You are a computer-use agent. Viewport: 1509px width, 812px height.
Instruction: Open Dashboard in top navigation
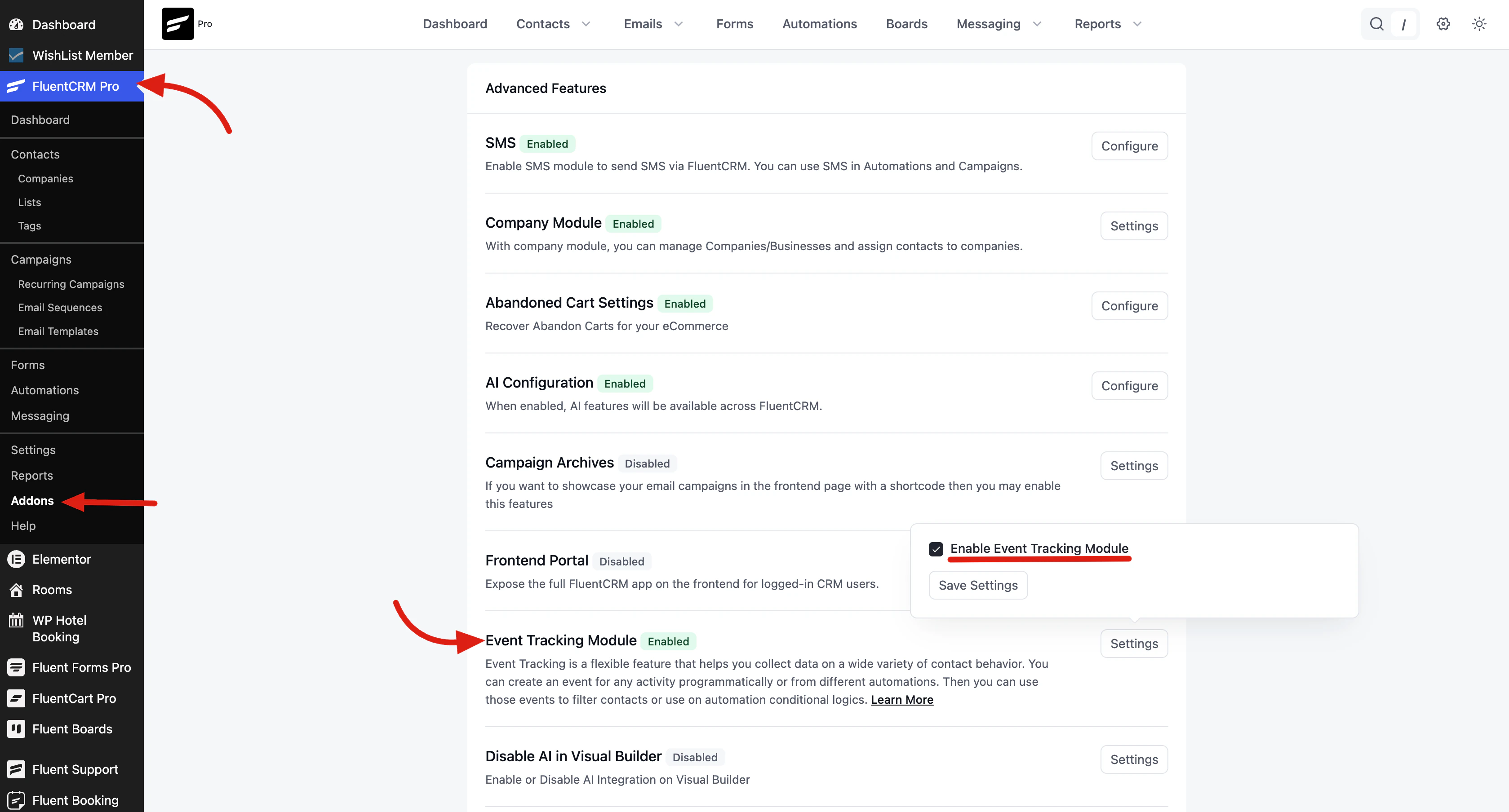click(455, 24)
